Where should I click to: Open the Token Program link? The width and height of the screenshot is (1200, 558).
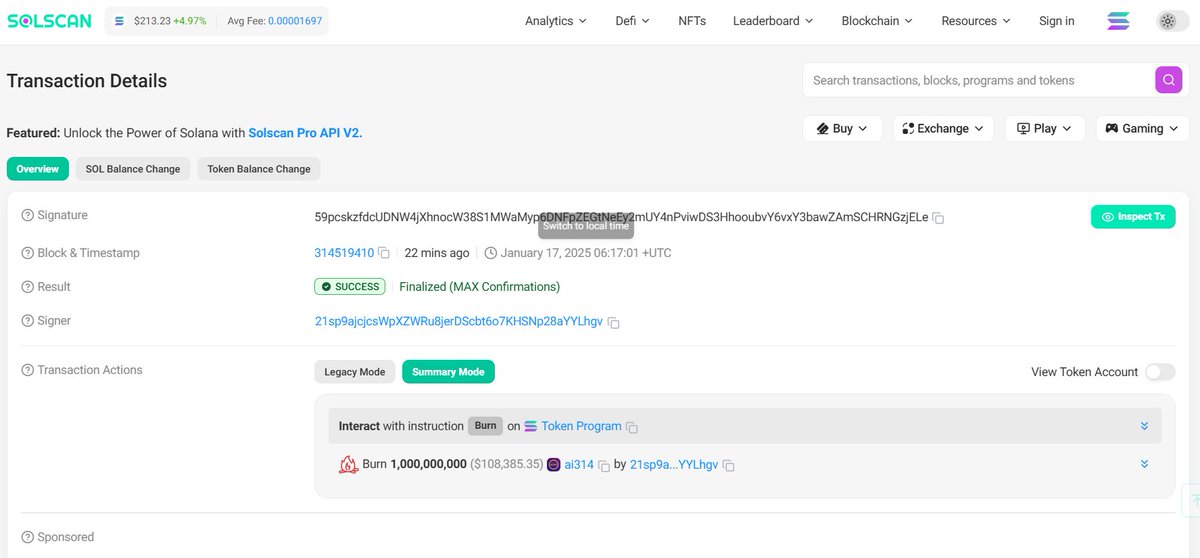click(581, 426)
